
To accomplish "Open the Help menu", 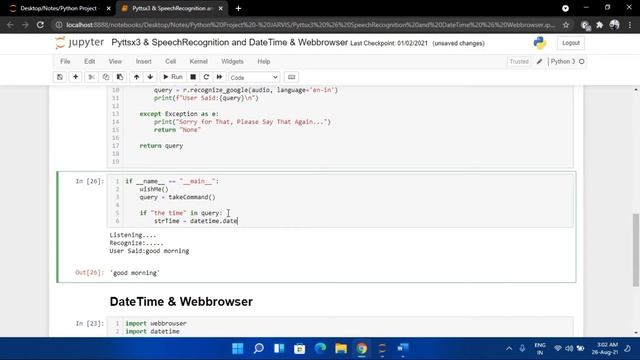I will [x=264, y=62].
